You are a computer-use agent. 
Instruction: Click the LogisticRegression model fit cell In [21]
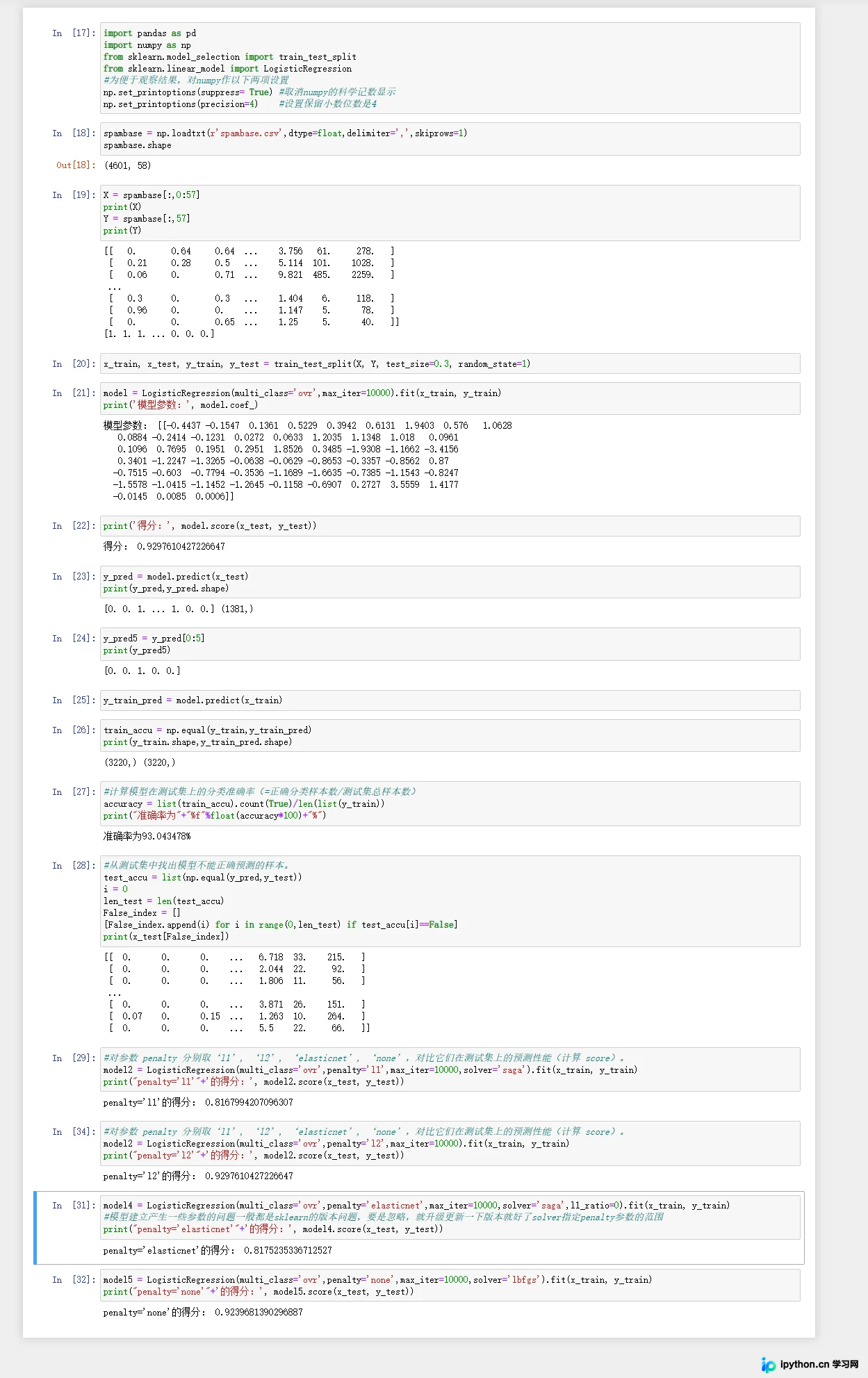coord(450,399)
